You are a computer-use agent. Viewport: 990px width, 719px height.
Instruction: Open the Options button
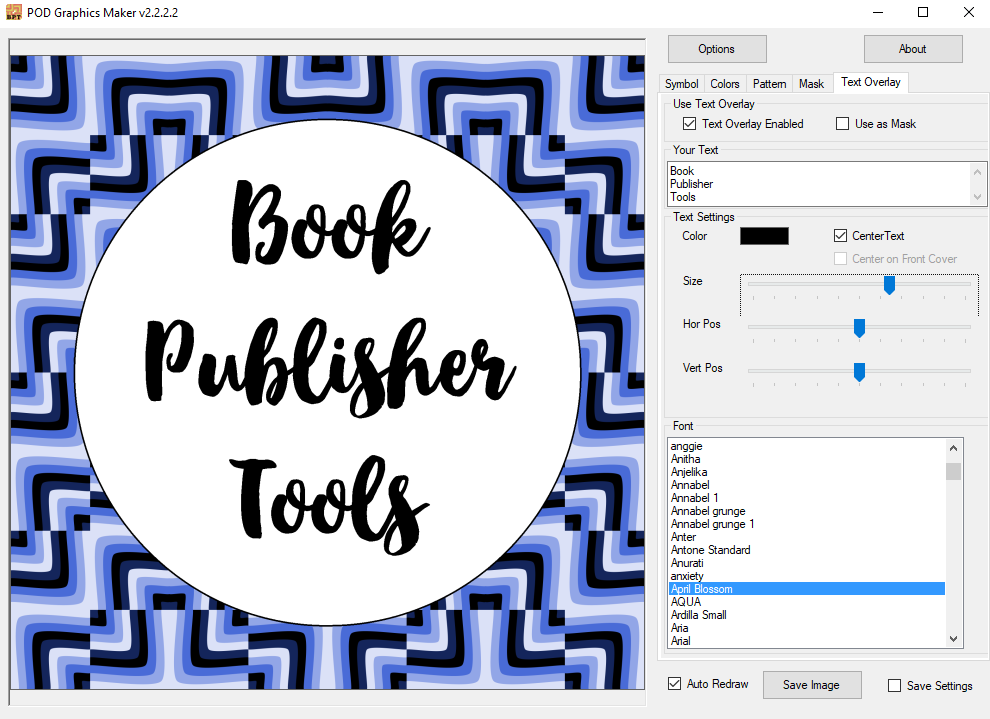[x=717, y=49]
